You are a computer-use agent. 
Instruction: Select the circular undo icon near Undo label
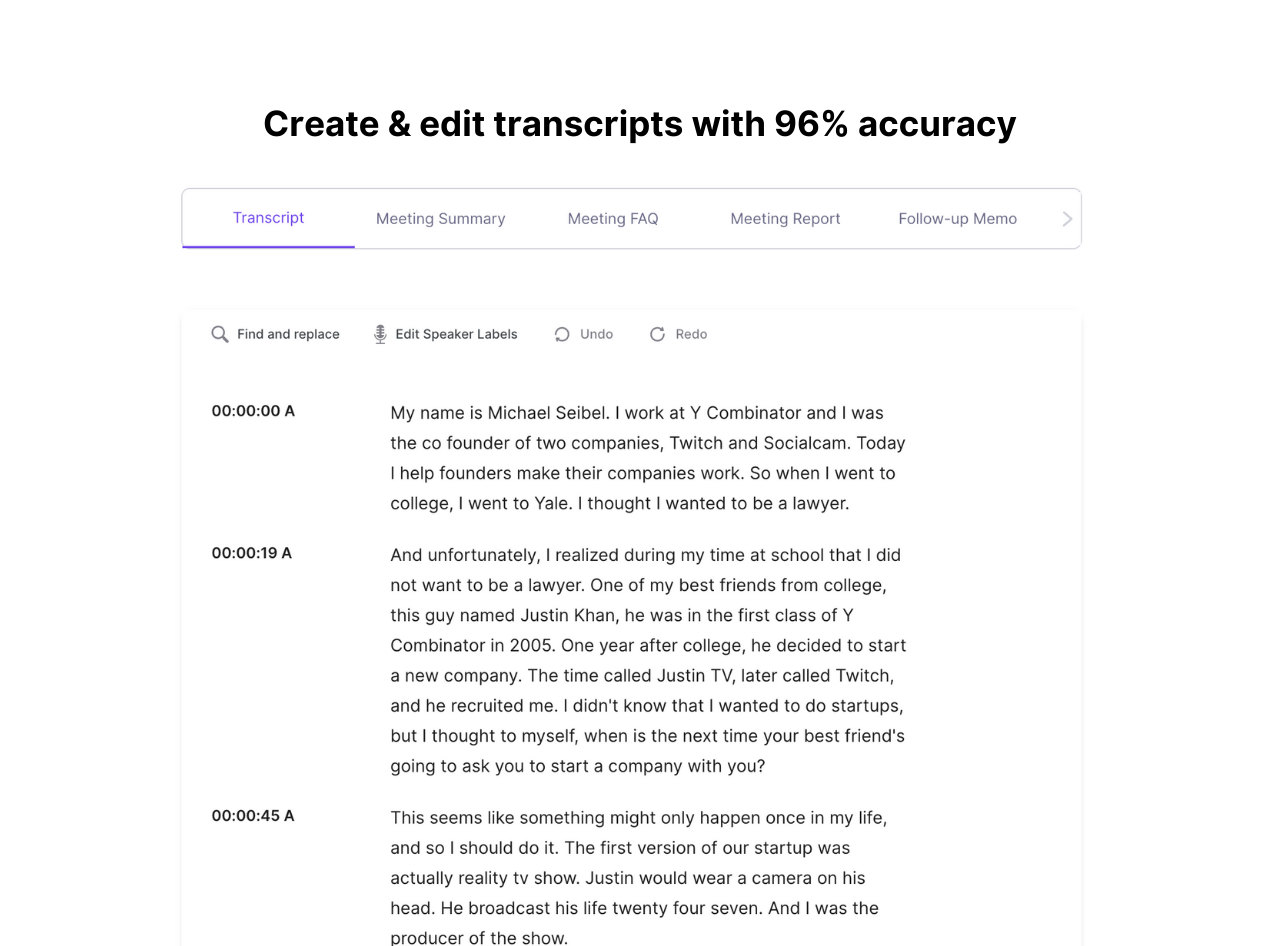click(x=561, y=334)
